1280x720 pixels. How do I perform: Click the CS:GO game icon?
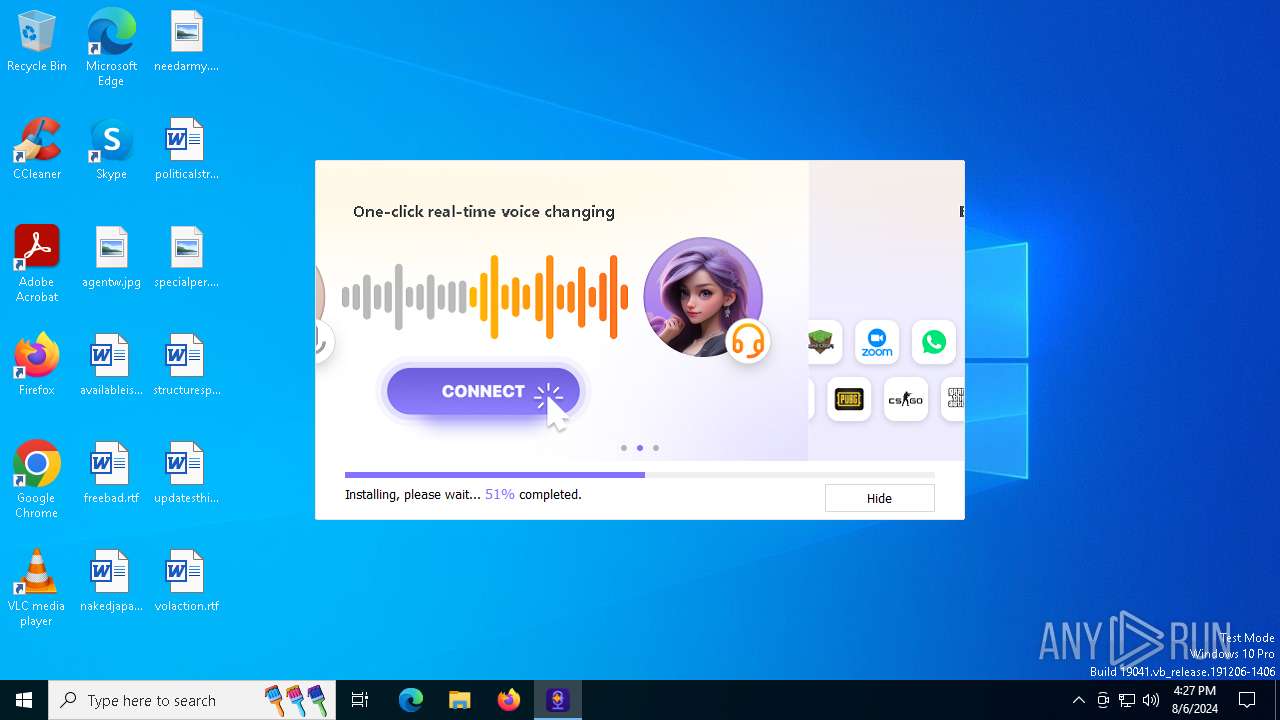click(x=906, y=399)
